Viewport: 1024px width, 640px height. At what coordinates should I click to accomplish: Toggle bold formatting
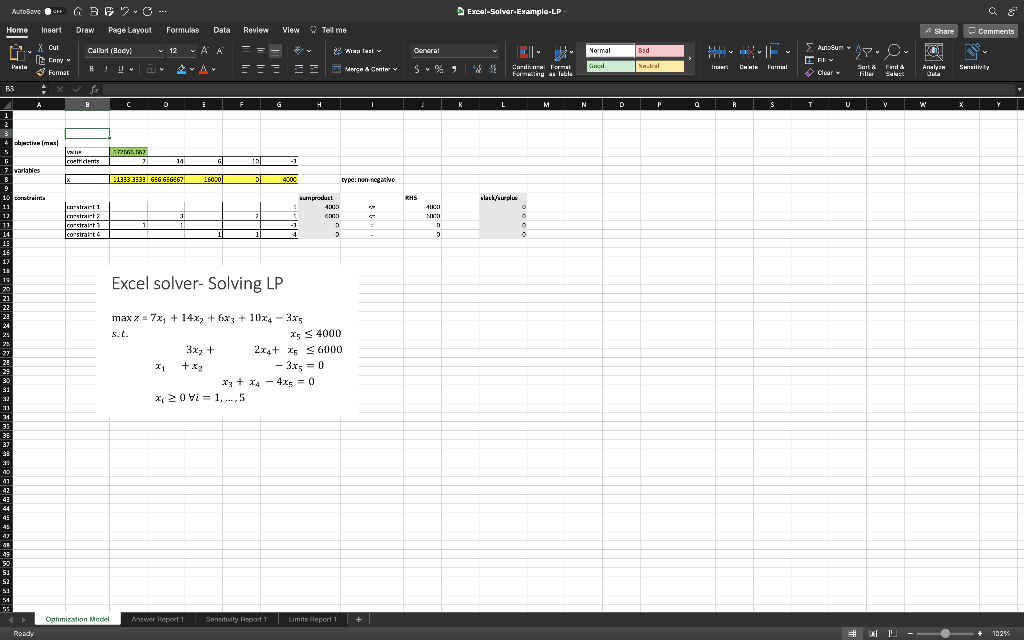(x=92, y=68)
